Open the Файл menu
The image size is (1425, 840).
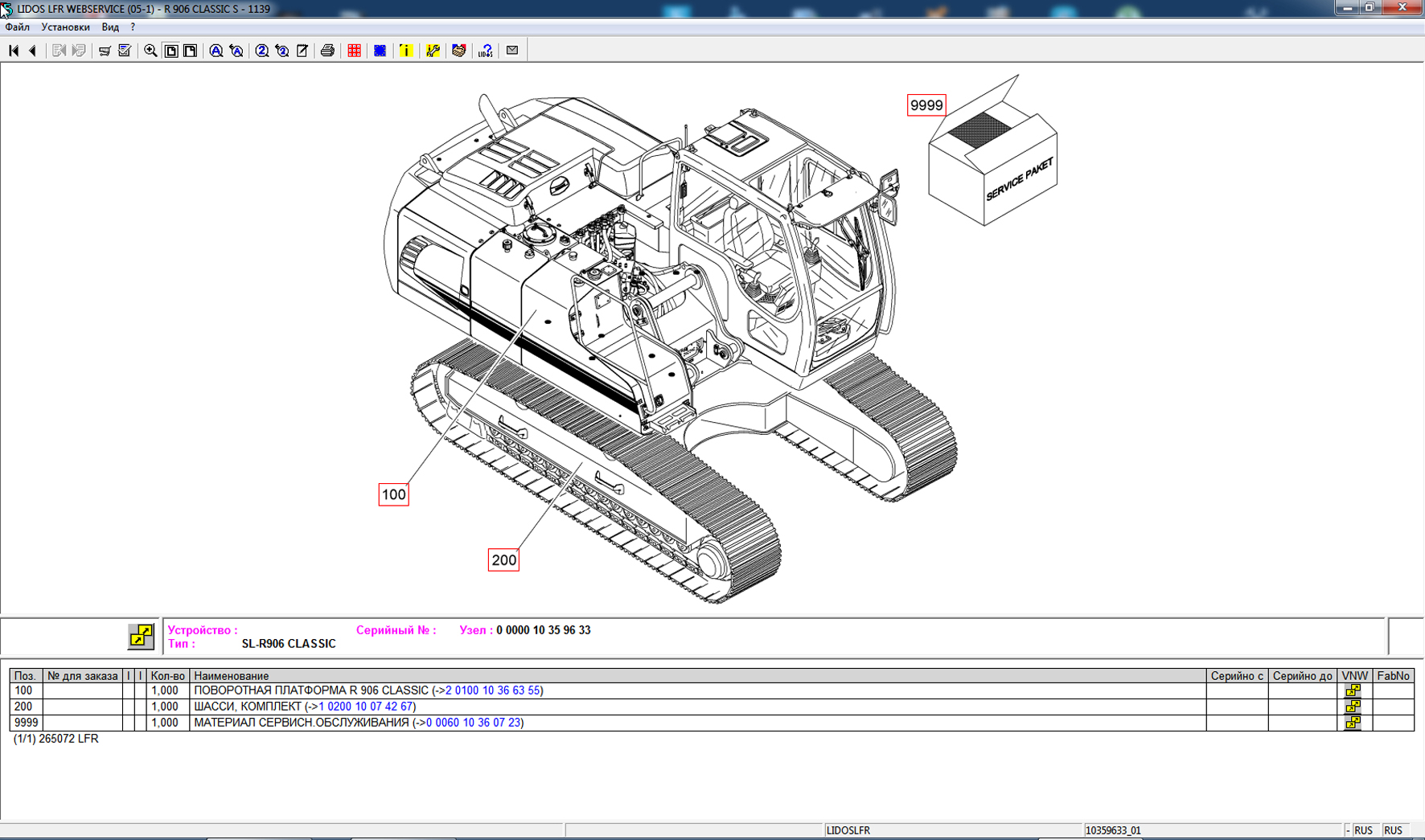pyautogui.click(x=17, y=27)
